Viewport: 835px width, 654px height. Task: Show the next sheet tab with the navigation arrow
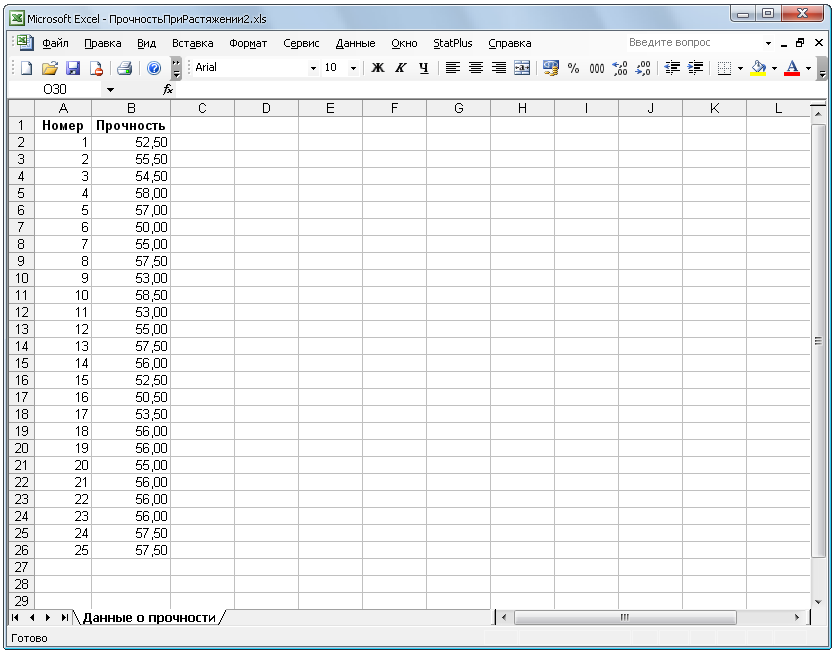pyautogui.click(x=48, y=617)
